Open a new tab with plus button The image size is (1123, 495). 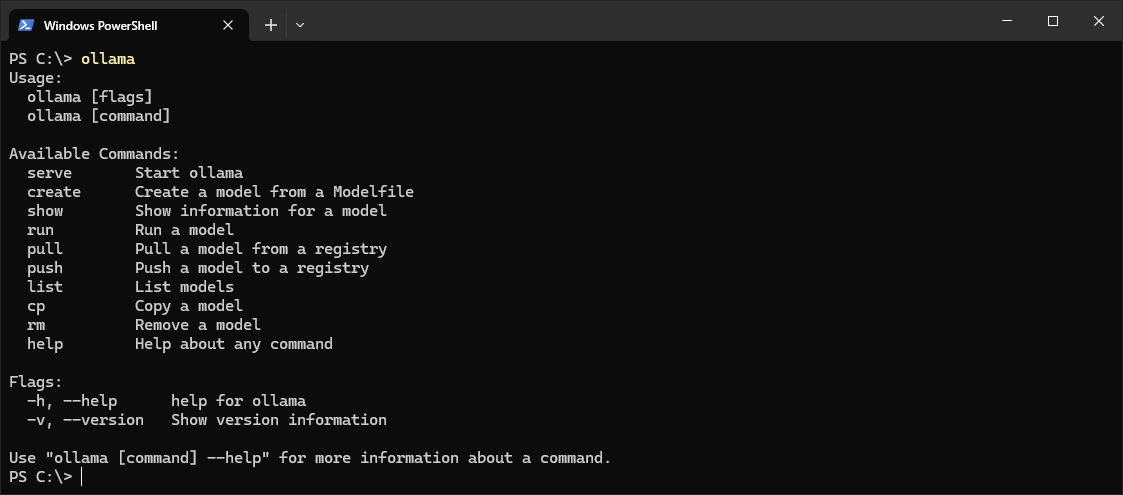pos(271,25)
